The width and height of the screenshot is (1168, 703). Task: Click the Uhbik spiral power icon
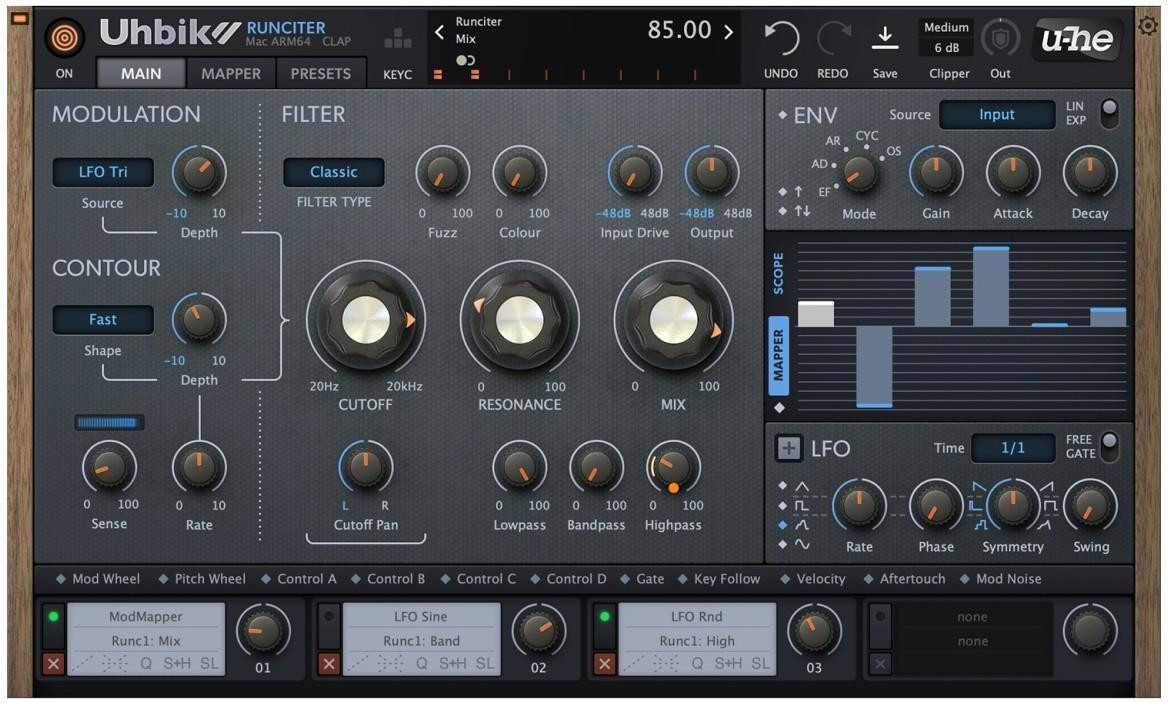pyautogui.click(x=65, y=38)
